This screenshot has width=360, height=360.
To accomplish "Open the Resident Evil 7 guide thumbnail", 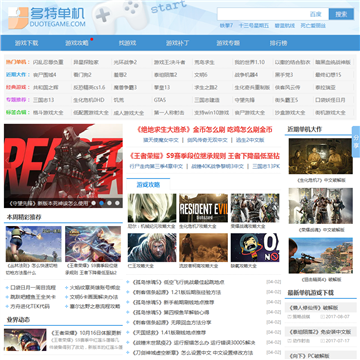I will (x=204, y=208).
